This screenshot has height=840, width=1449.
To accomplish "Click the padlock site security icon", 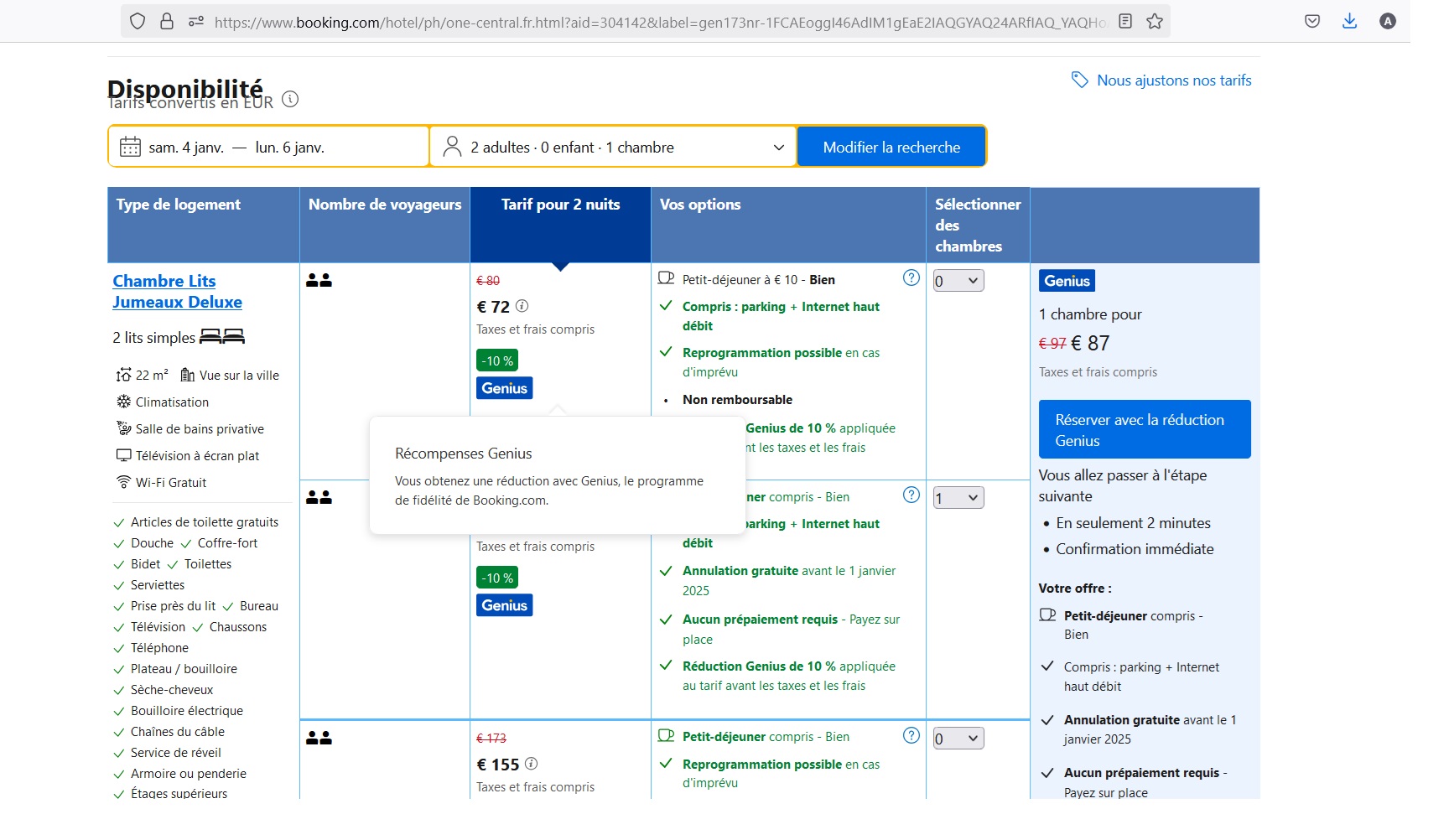I will coord(167,22).
